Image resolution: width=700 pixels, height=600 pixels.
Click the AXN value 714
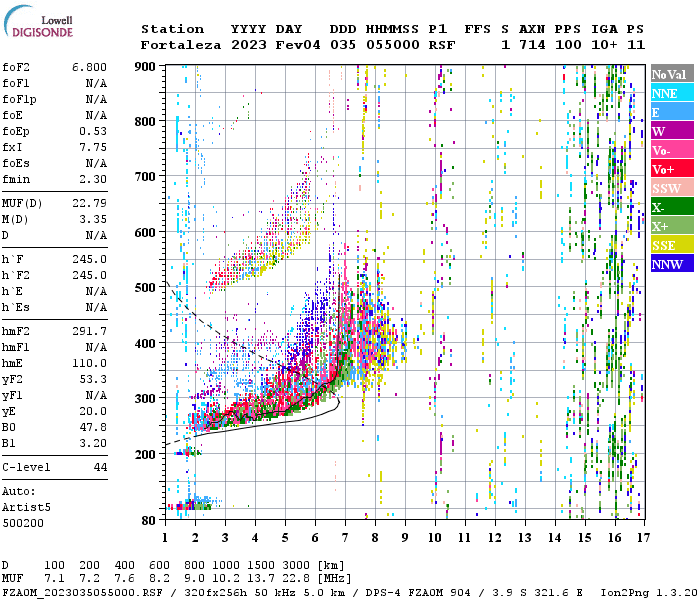532,45
